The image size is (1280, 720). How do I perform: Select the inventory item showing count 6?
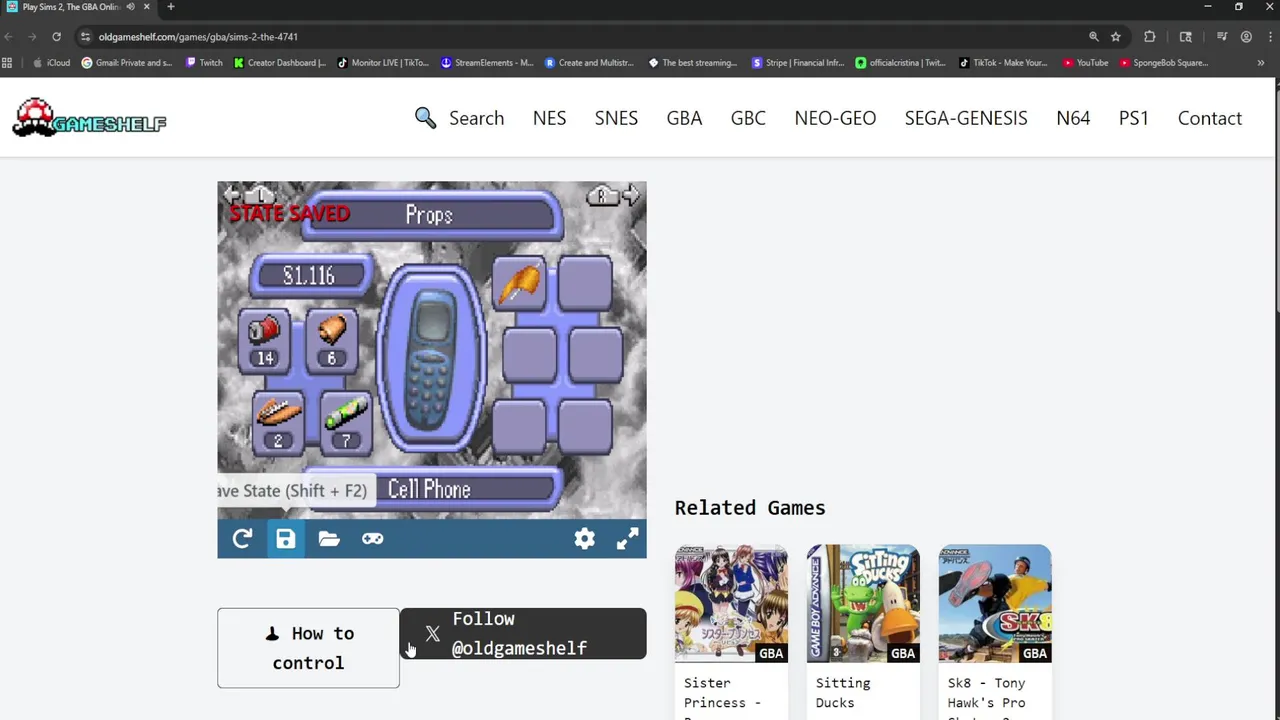331,340
